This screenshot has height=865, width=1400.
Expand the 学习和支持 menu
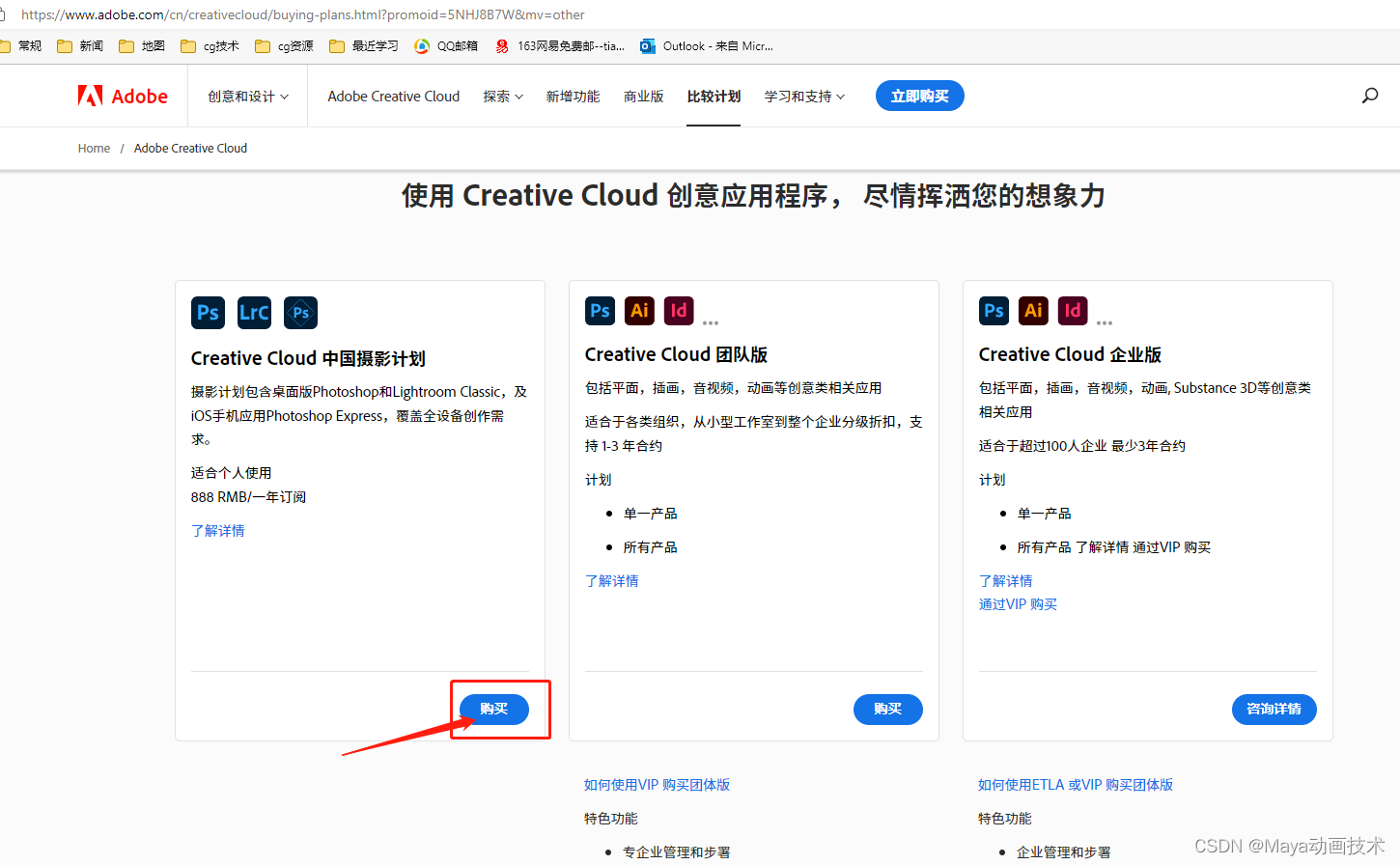point(804,97)
